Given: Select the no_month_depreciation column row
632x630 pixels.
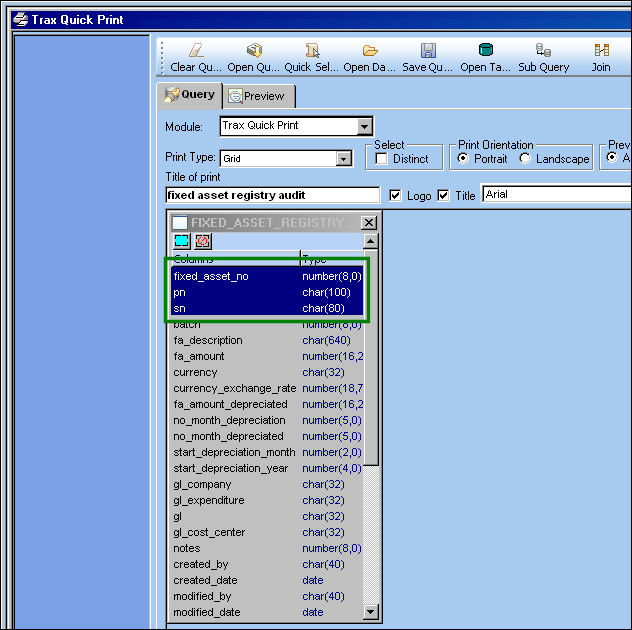Looking at the screenshot, I should click(268, 420).
